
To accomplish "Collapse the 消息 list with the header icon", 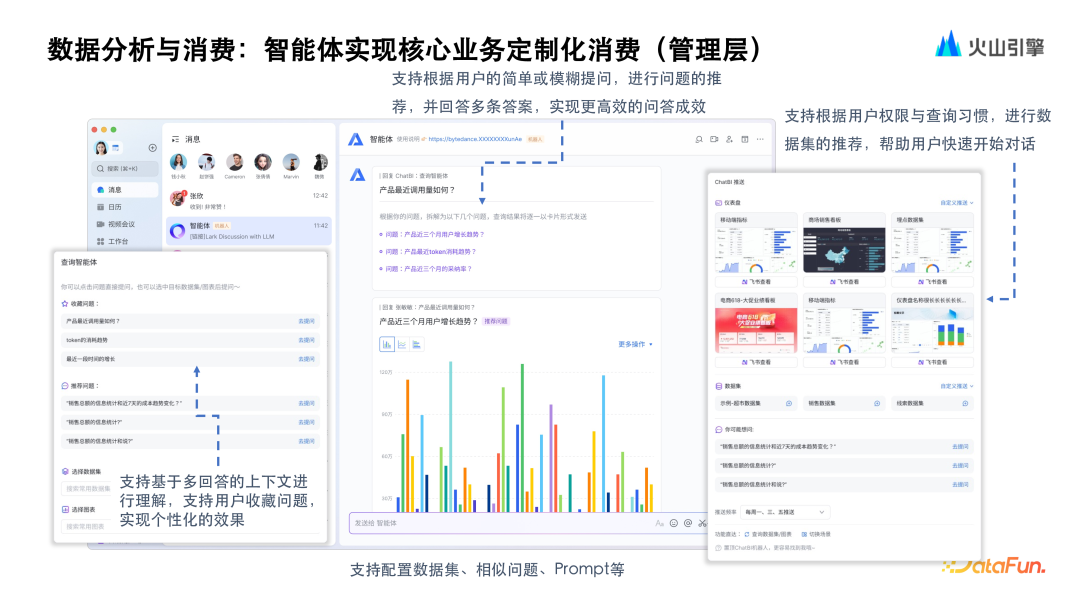I will click(x=176, y=139).
